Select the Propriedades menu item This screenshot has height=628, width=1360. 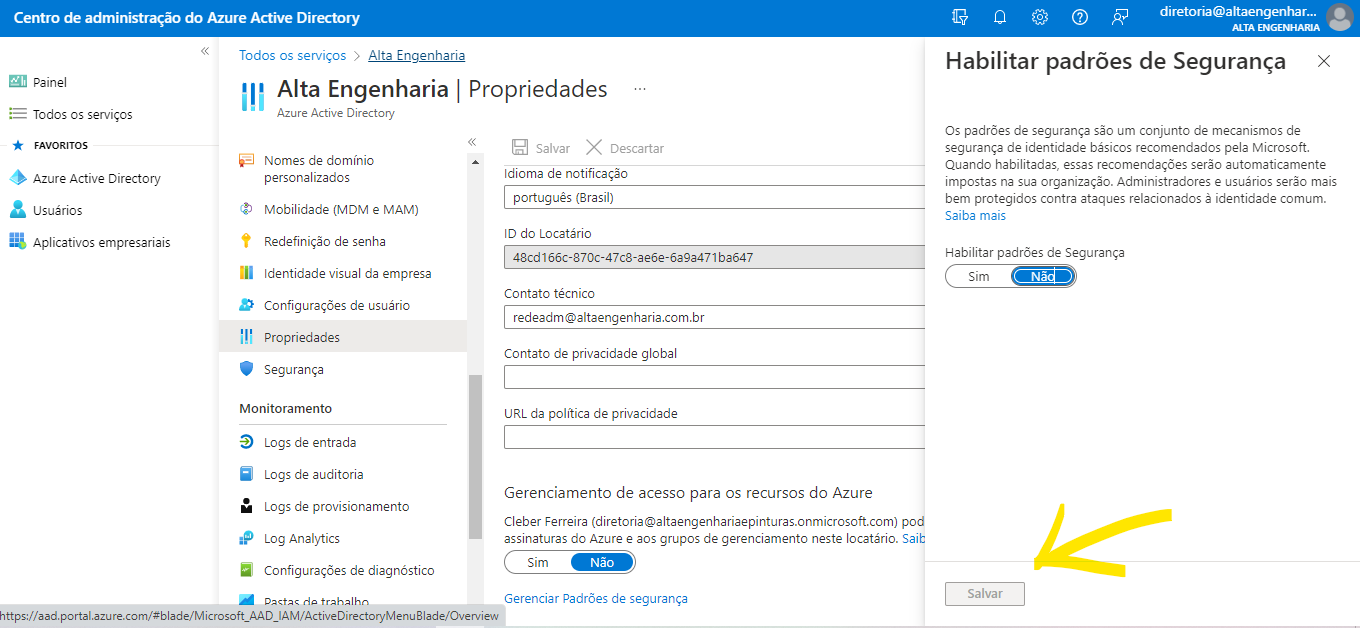pyautogui.click(x=343, y=337)
